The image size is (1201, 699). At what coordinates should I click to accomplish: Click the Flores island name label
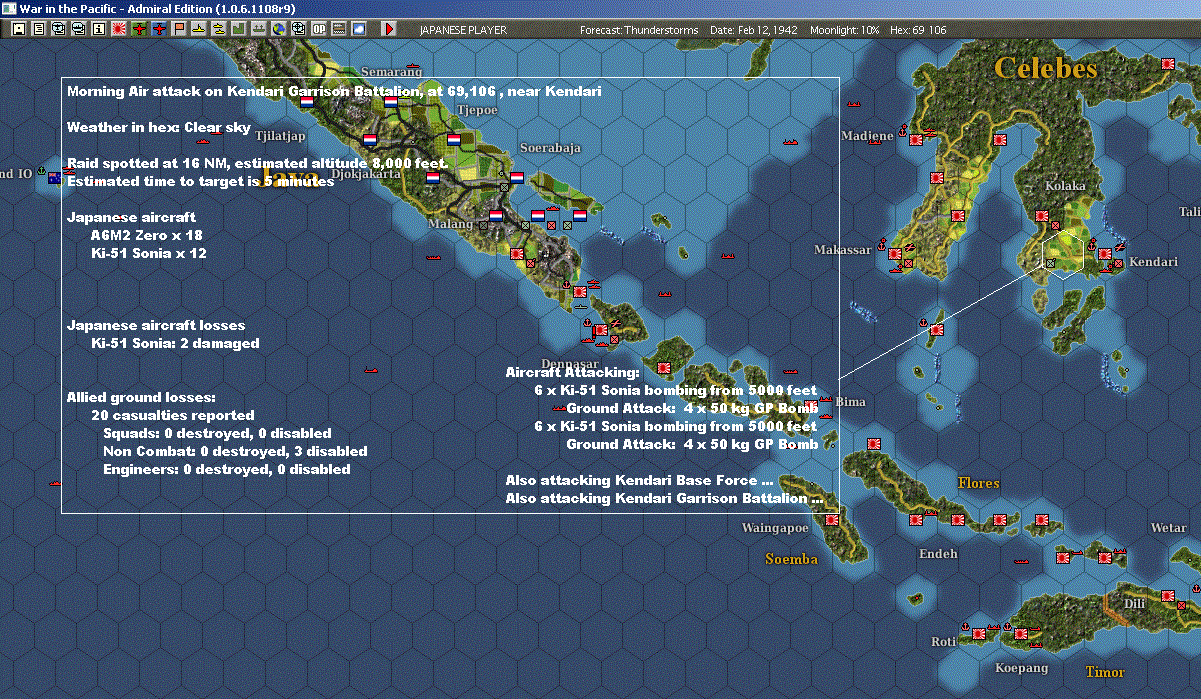(x=978, y=483)
